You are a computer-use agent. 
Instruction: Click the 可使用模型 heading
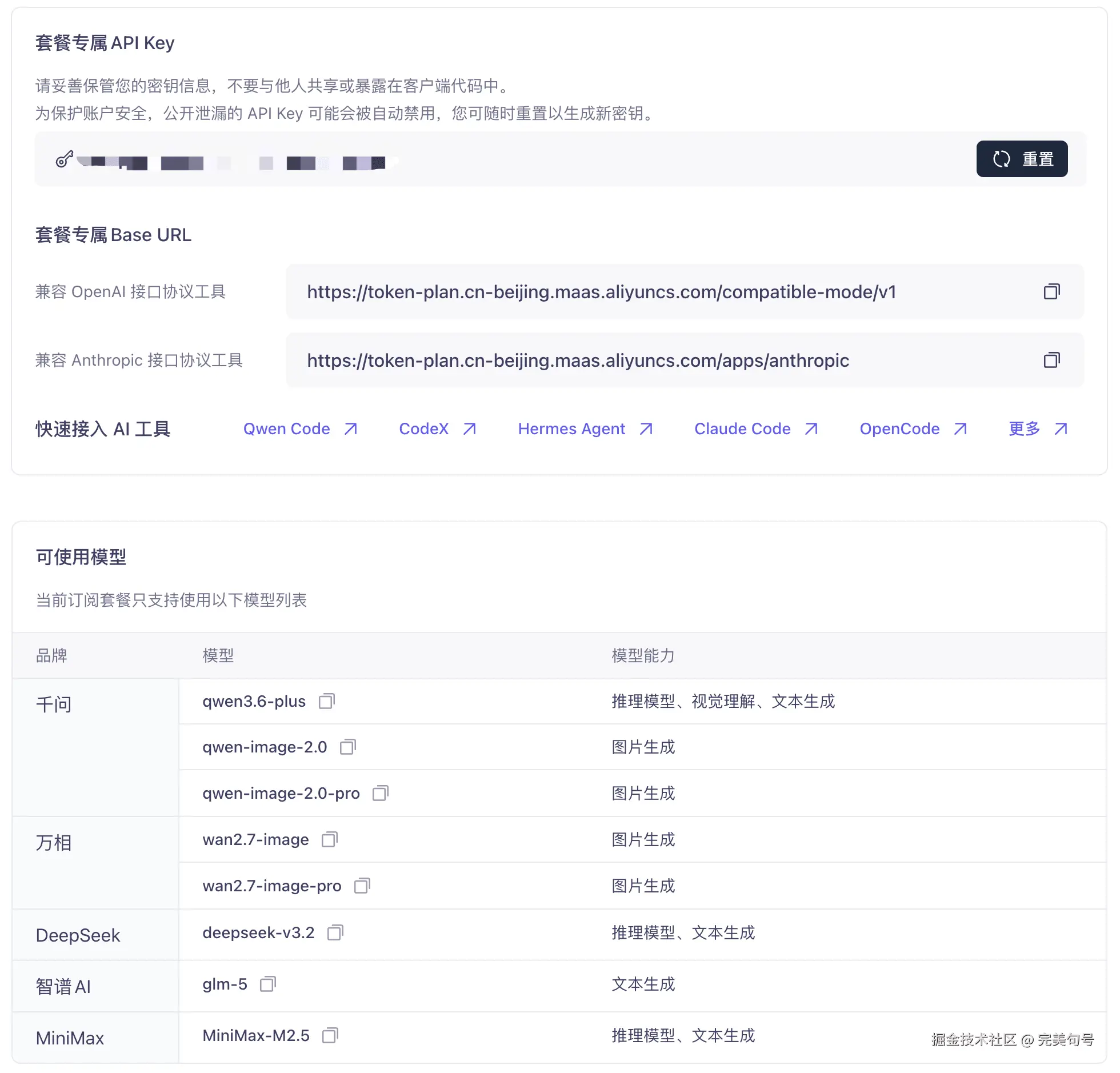click(x=81, y=556)
